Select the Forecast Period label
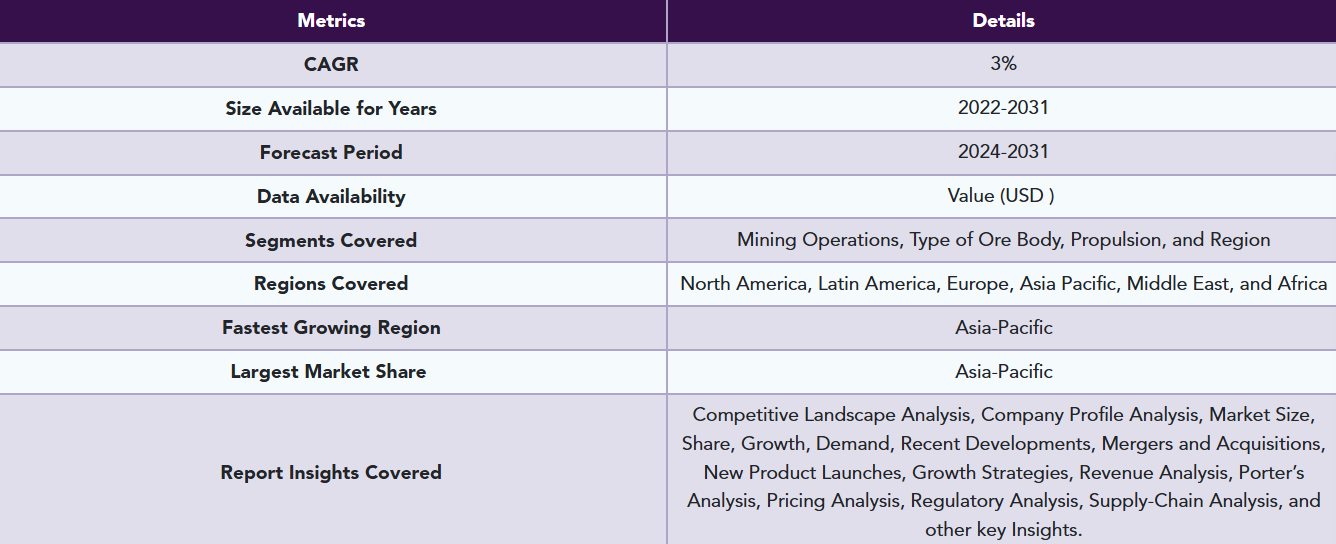The height and width of the screenshot is (544, 1336). (331, 152)
